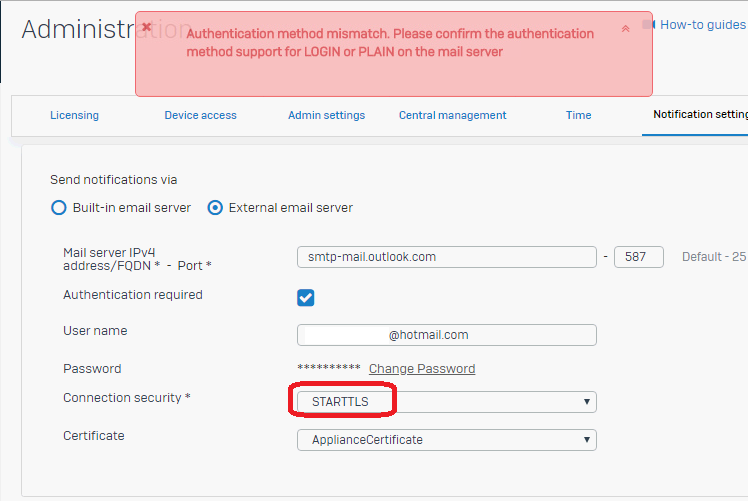Click the mail server address field

click(x=446, y=257)
